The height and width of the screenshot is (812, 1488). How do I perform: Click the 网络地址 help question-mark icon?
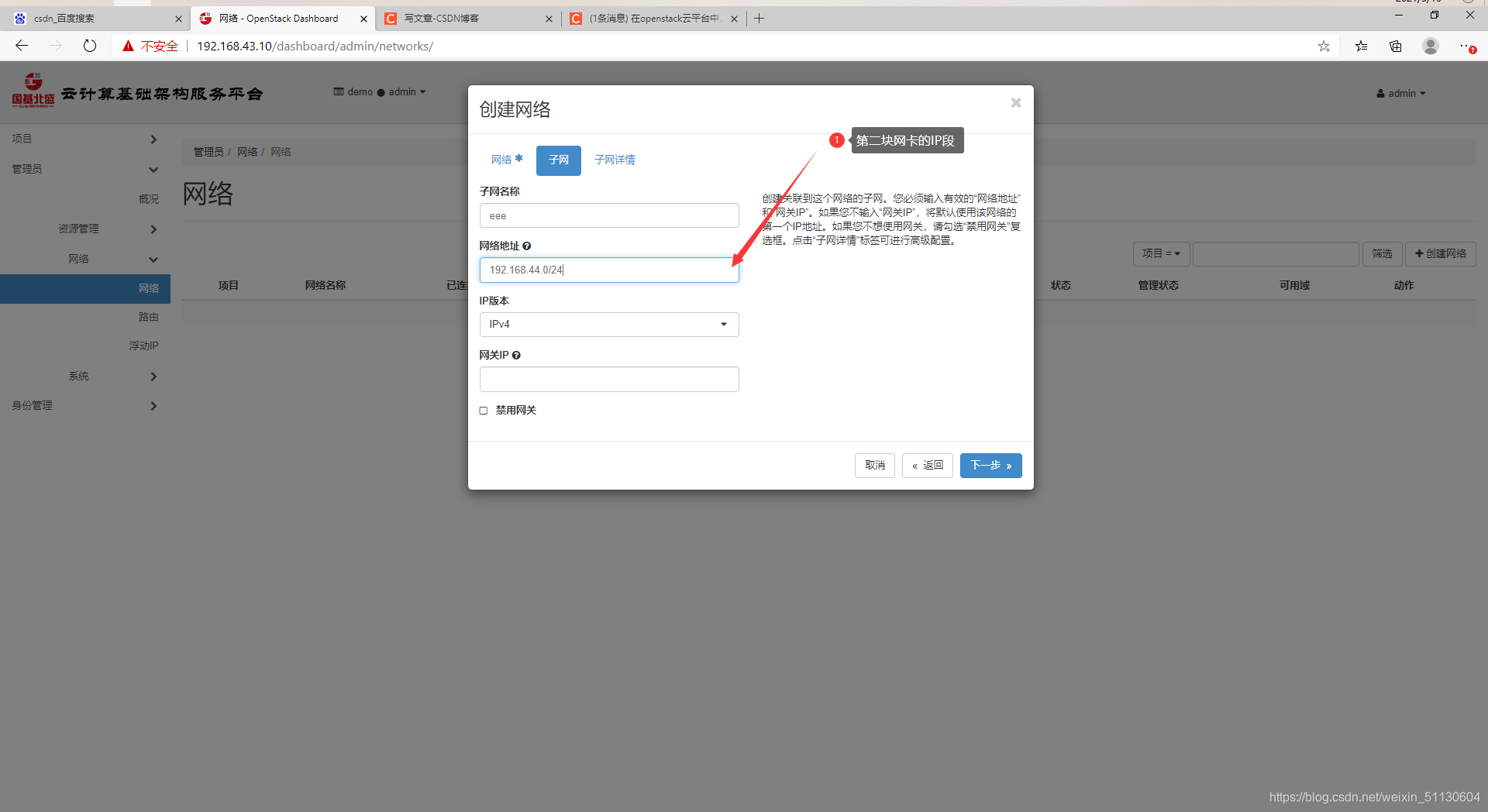click(x=527, y=246)
